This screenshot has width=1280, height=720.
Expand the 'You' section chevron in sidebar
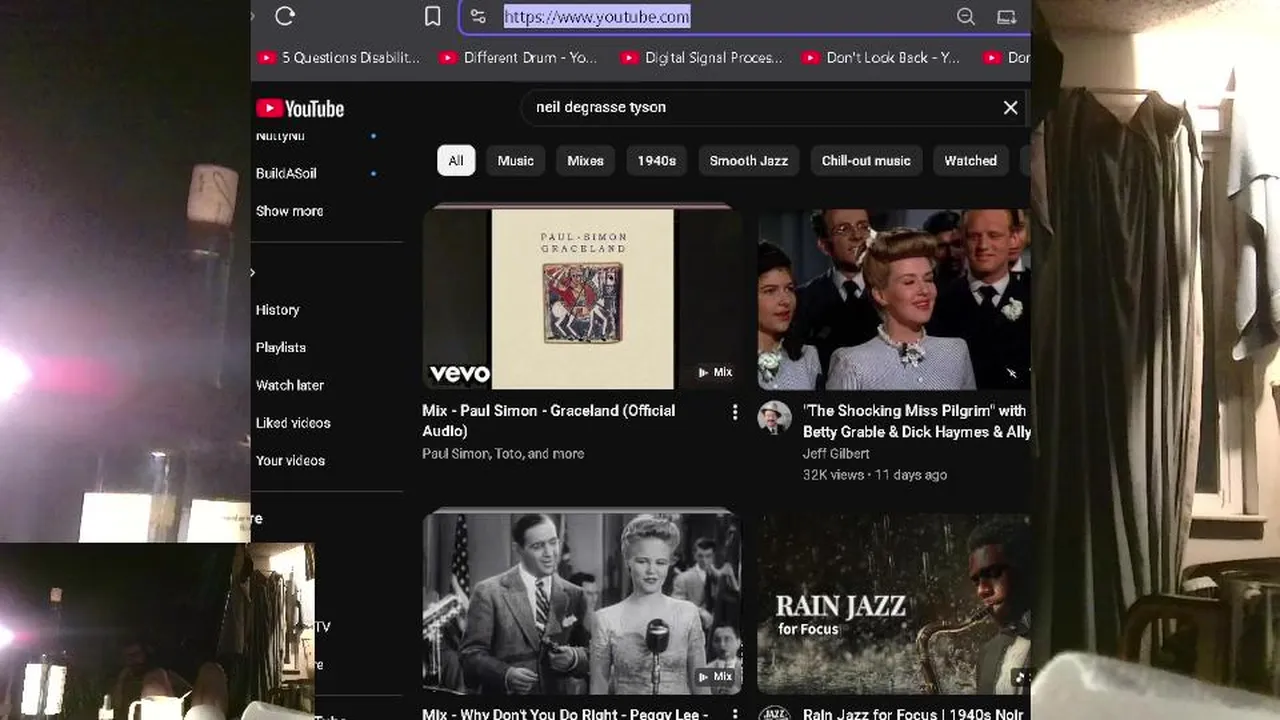pyautogui.click(x=253, y=272)
